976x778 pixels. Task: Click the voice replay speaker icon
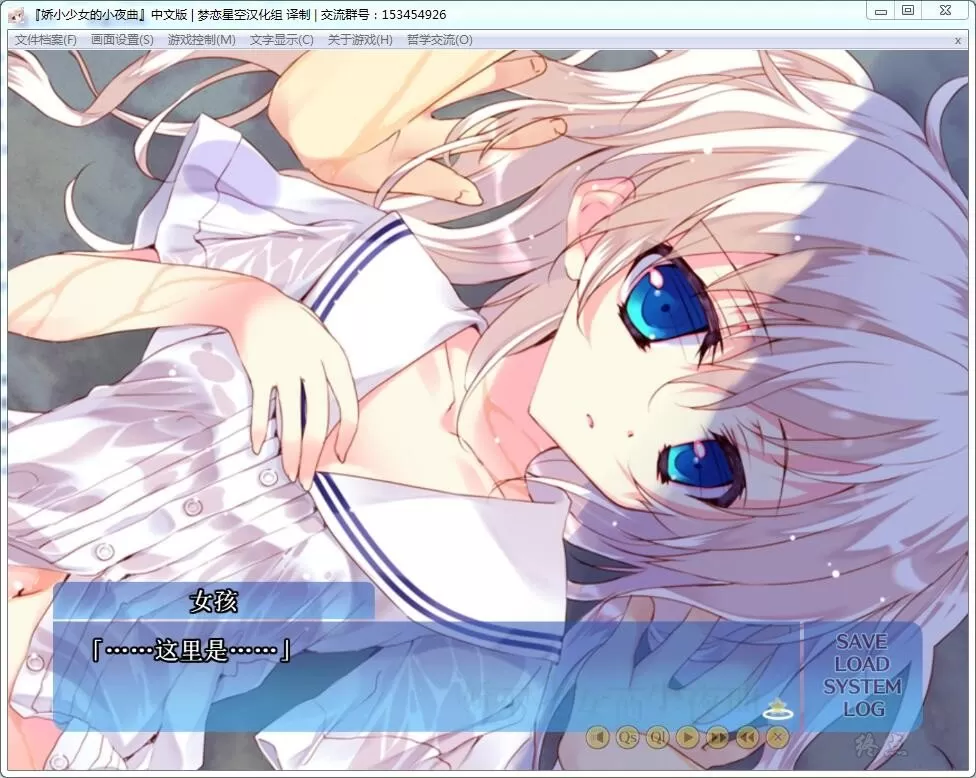pos(597,737)
